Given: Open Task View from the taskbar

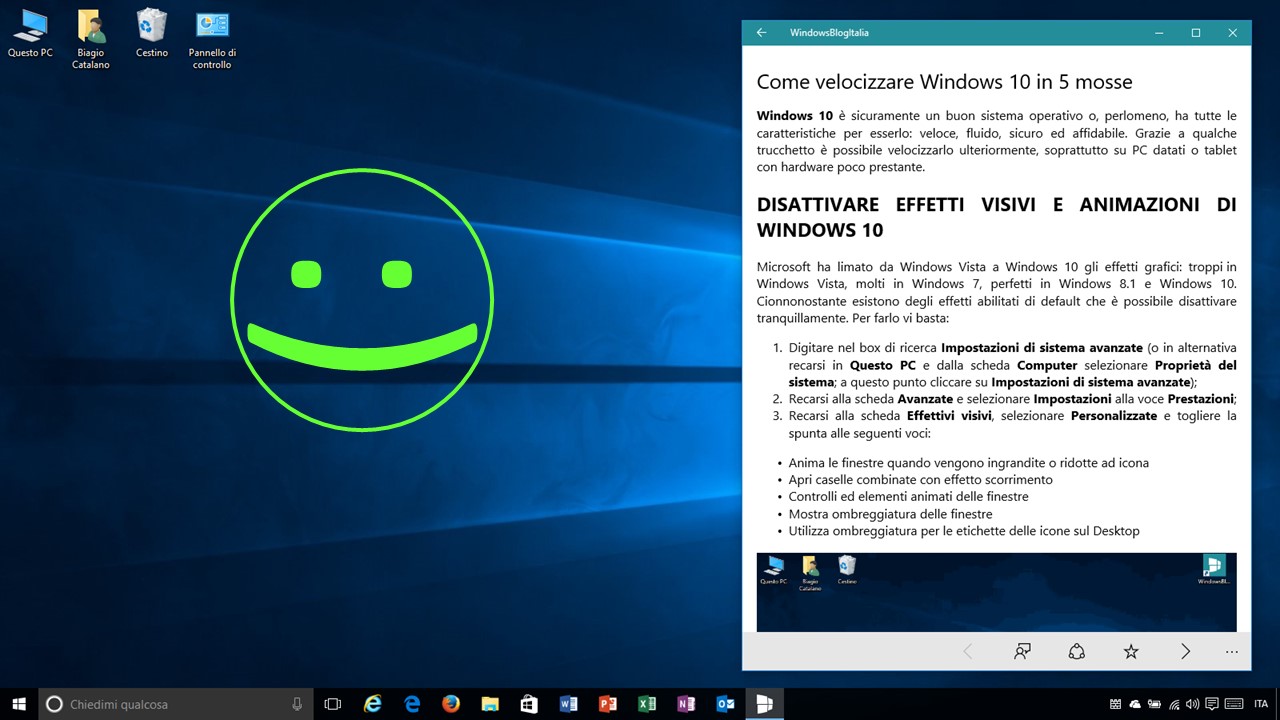Looking at the screenshot, I should [x=333, y=704].
